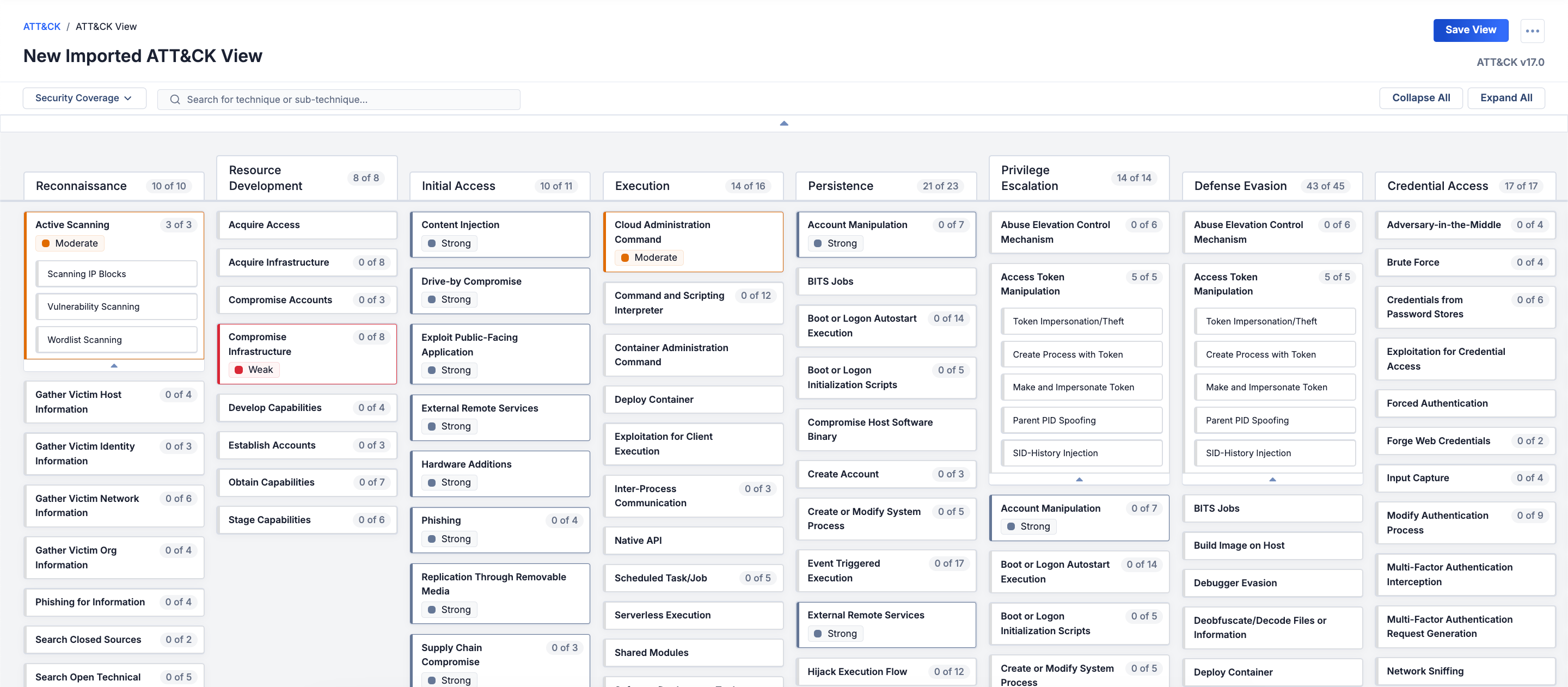Navigate to the ATT&CK breadcrumb link

[41, 26]
